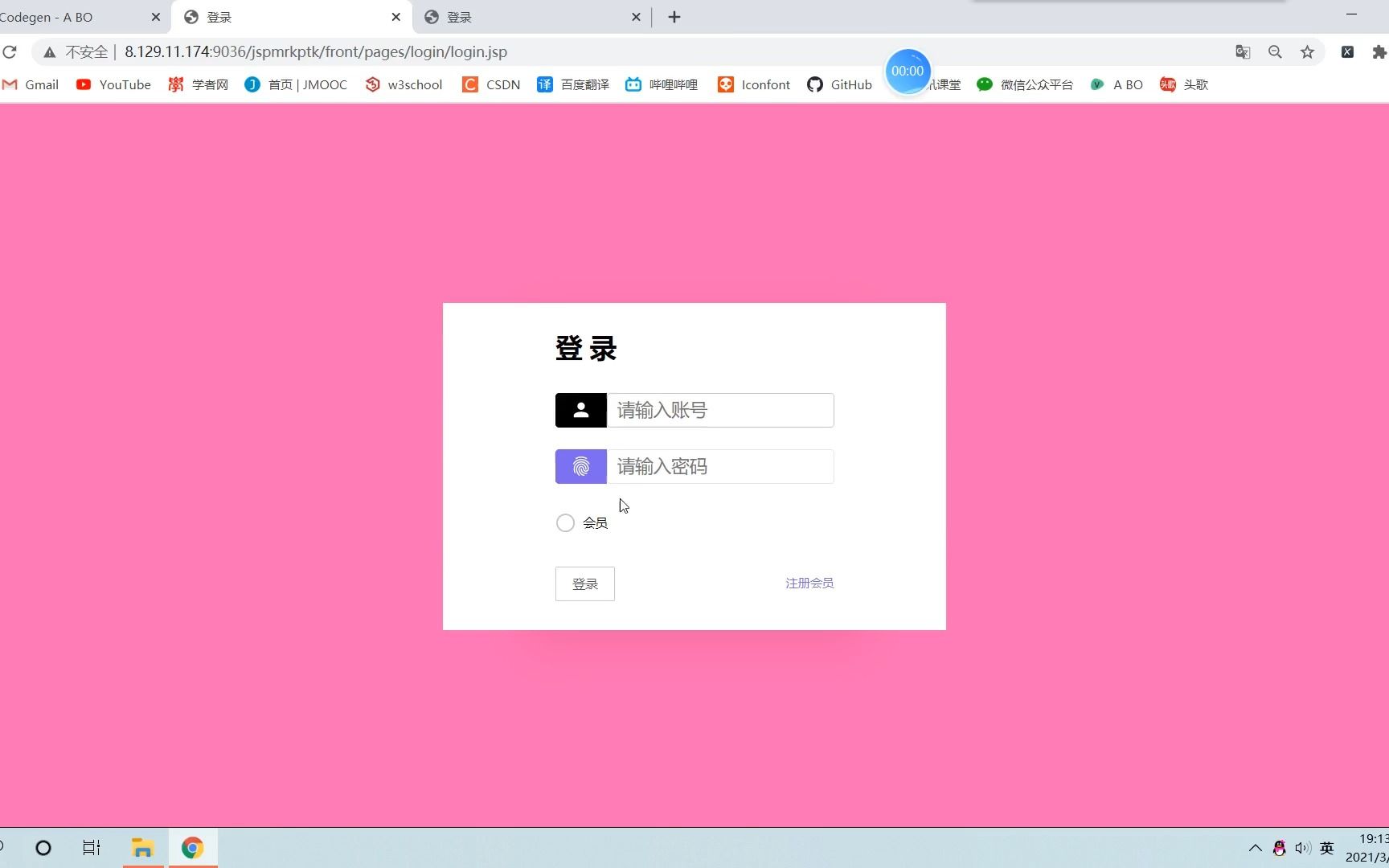The image size is (1389, 868).
Task: Open the extensions puzzle icon
Action: [1379, 52]
